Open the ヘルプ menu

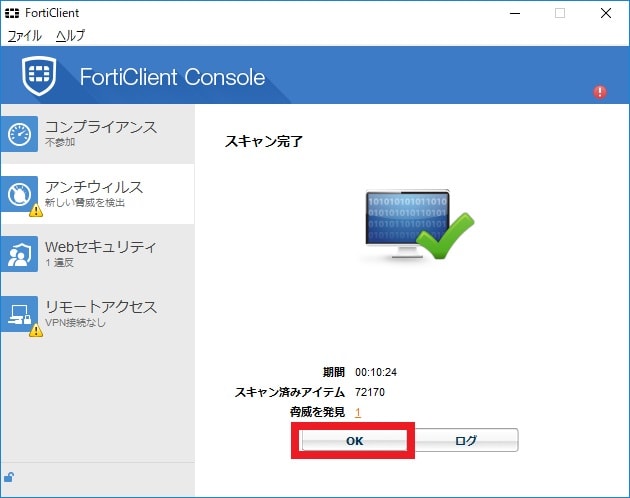70,36
